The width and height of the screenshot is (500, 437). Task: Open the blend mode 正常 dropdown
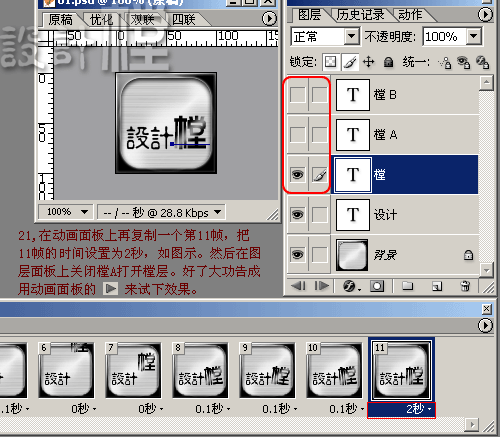352,36
